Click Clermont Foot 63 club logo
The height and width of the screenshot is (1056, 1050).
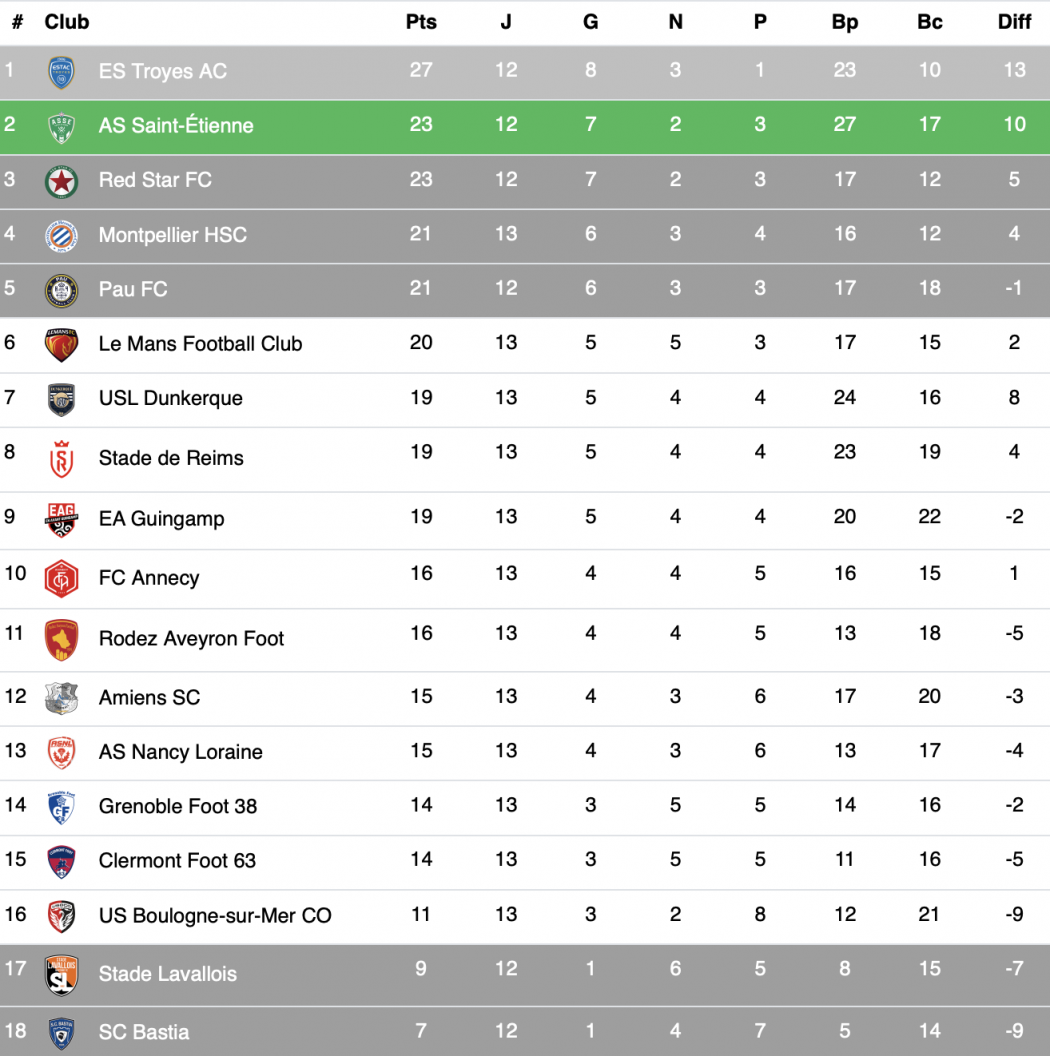[x=62, y=861]
